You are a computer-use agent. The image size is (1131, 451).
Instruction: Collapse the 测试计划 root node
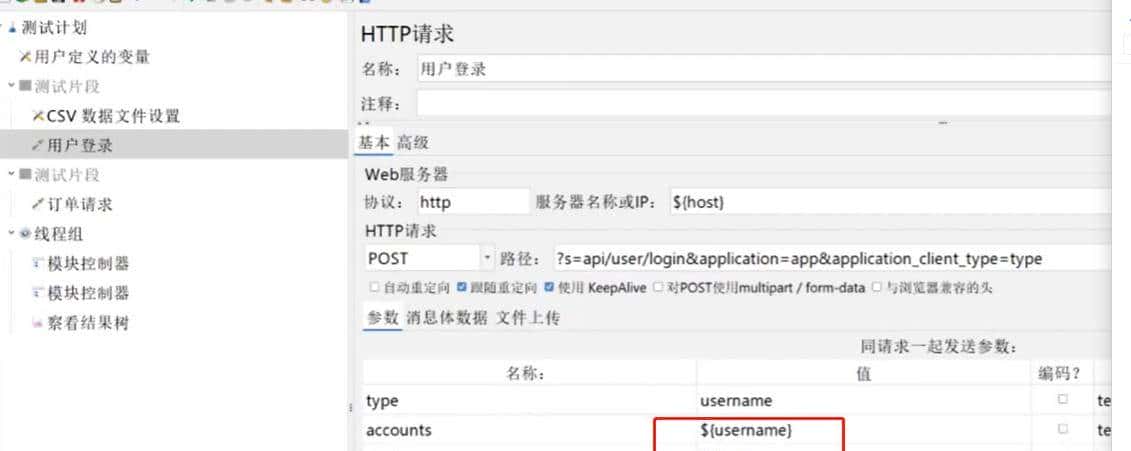point(4,28)
